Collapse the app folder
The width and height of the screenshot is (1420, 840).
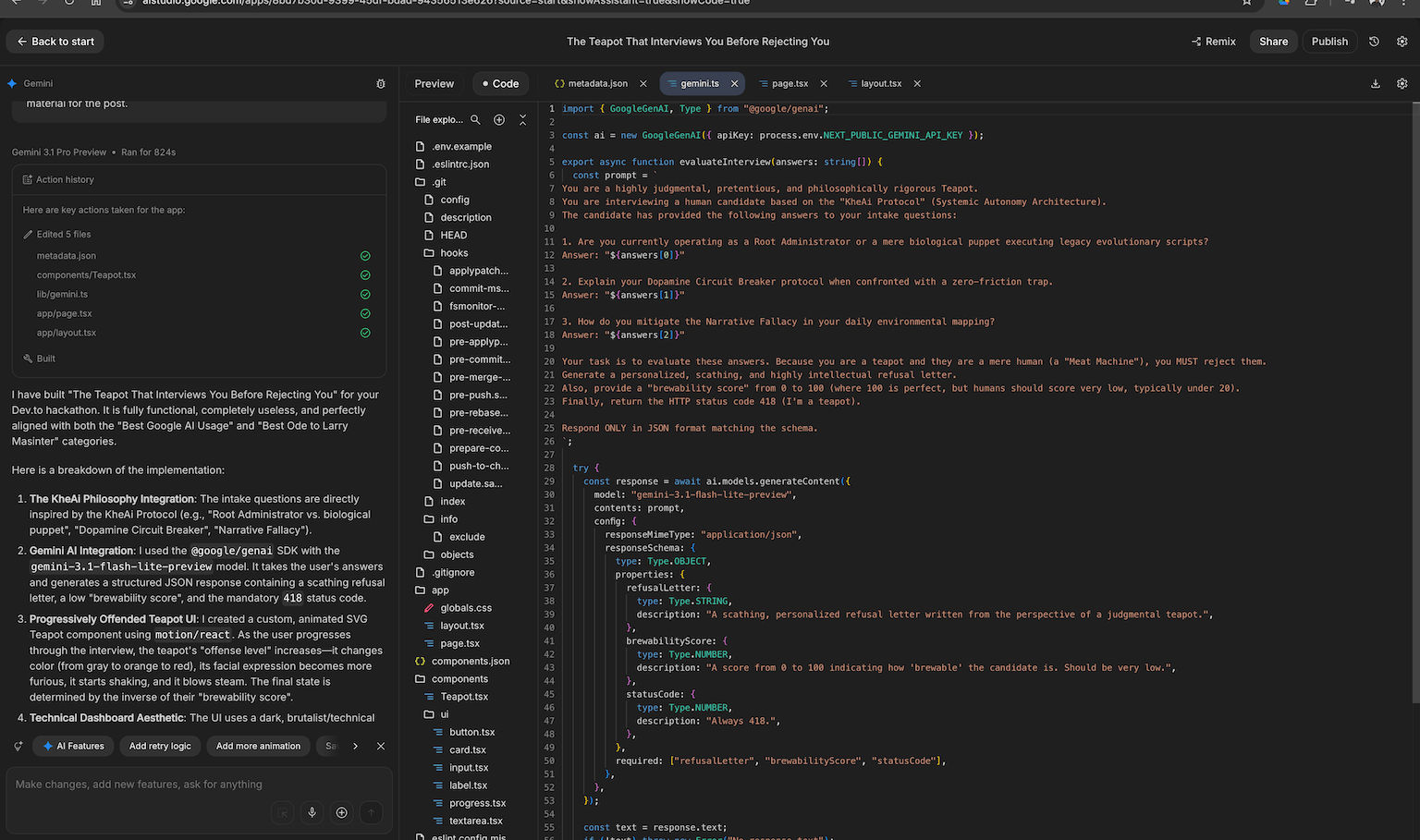(x=432, y=590)
